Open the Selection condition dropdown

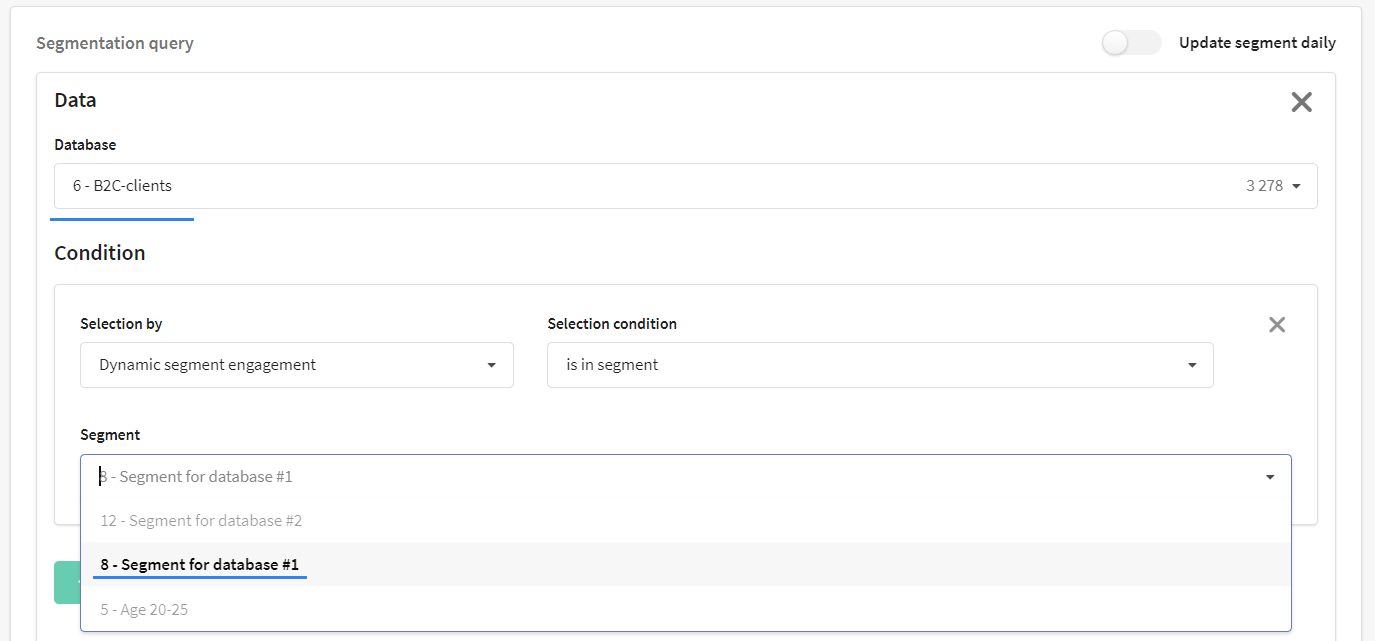tap(880, 365)
